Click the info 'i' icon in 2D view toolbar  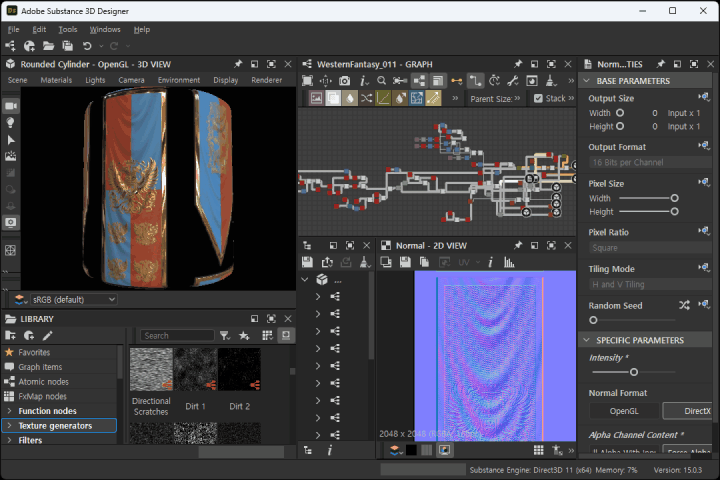coord(490,262)
